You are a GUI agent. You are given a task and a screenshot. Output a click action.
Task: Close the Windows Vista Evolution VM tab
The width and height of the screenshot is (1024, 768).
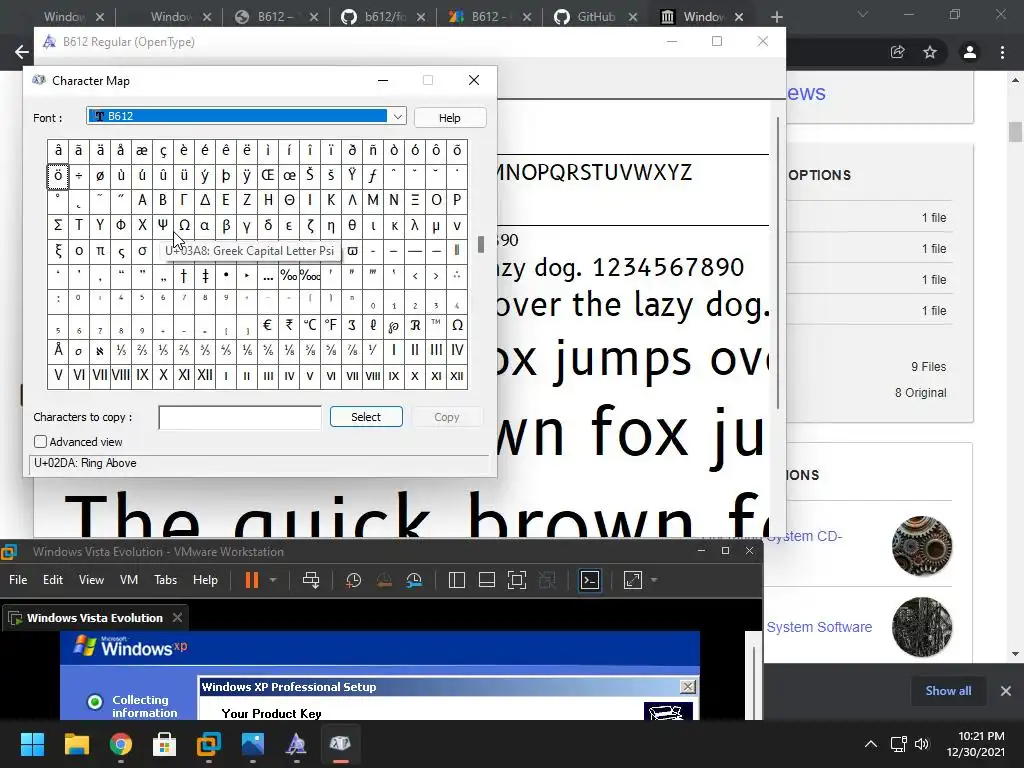(x=177, y=618)
